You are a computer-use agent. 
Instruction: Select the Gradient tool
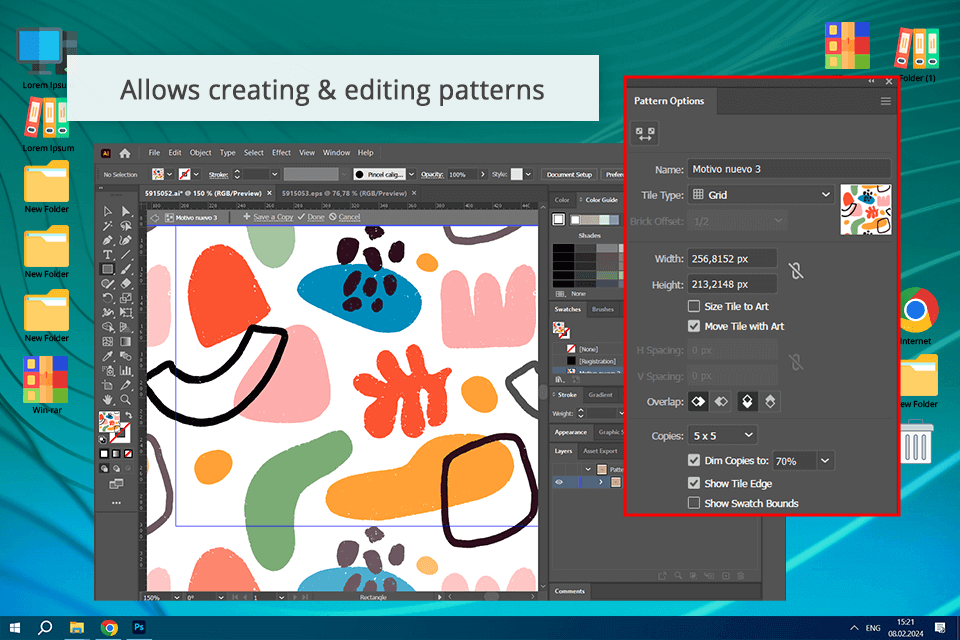click(x=126, y=342)
